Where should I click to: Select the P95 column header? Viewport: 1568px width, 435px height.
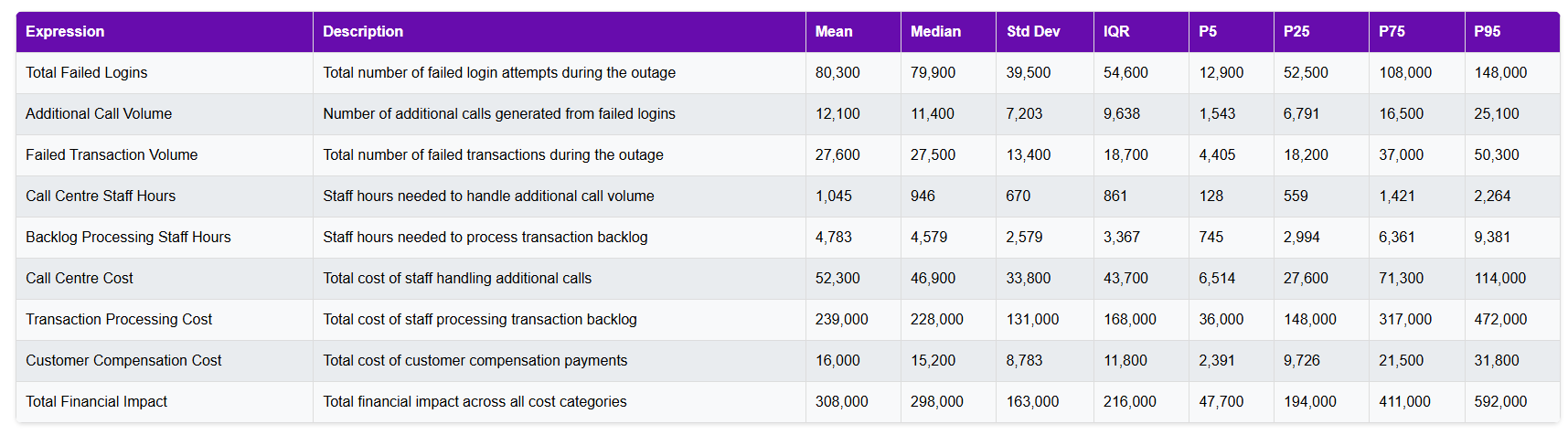1487,32
